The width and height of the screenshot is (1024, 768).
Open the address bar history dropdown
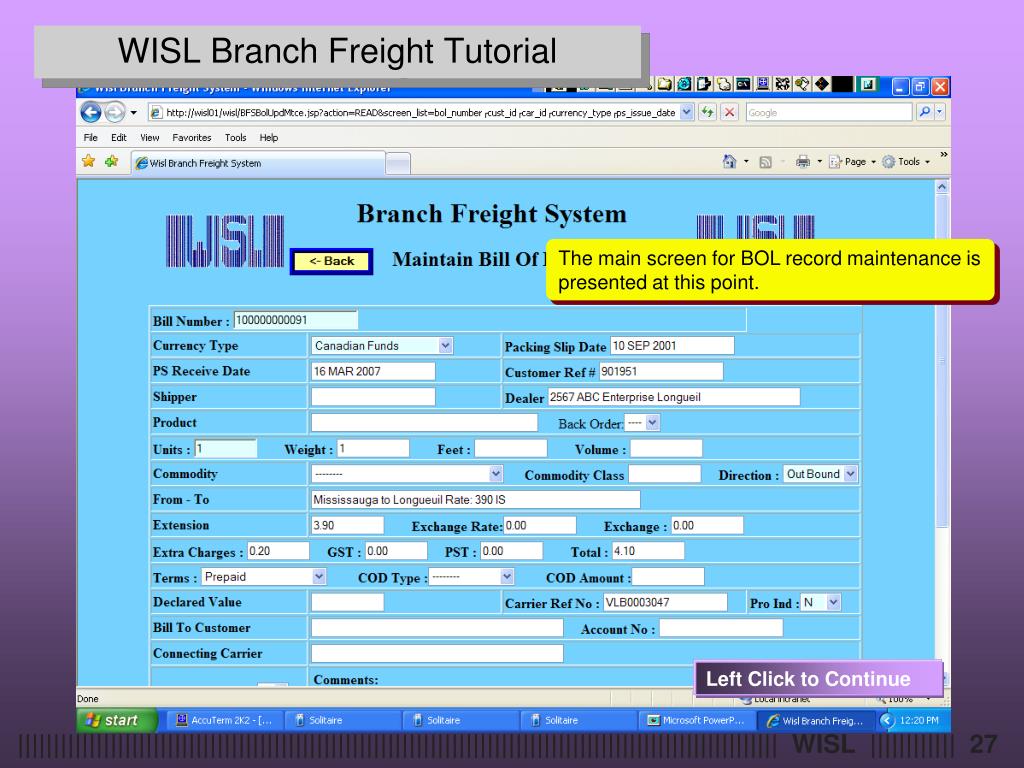(x=686, y=112)
